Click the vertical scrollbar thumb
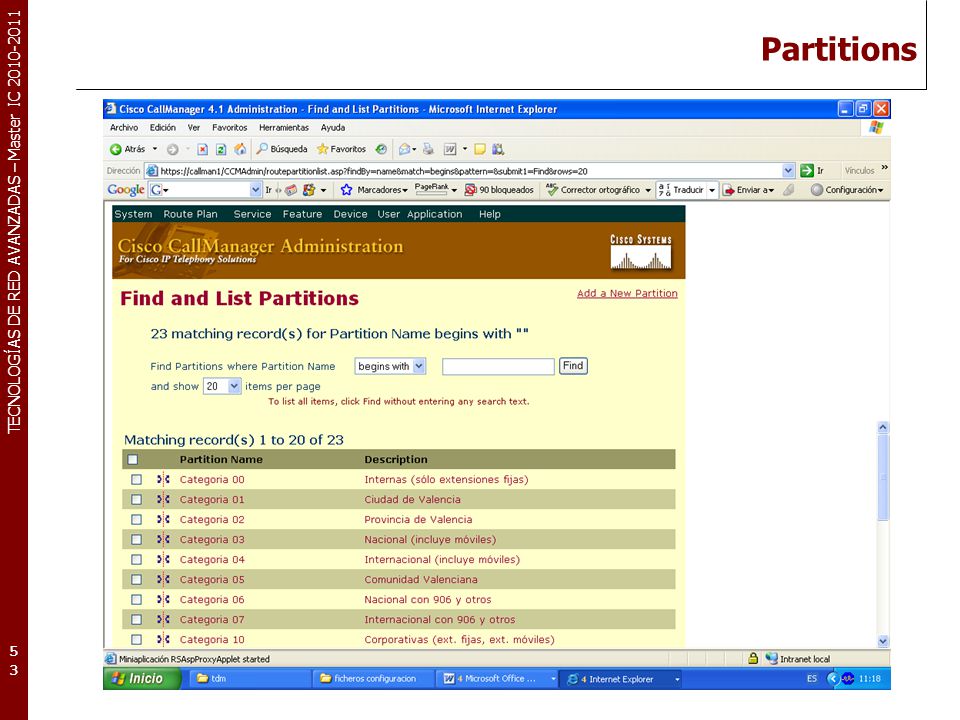Screen dimensions: 960x720 [883, 478]
